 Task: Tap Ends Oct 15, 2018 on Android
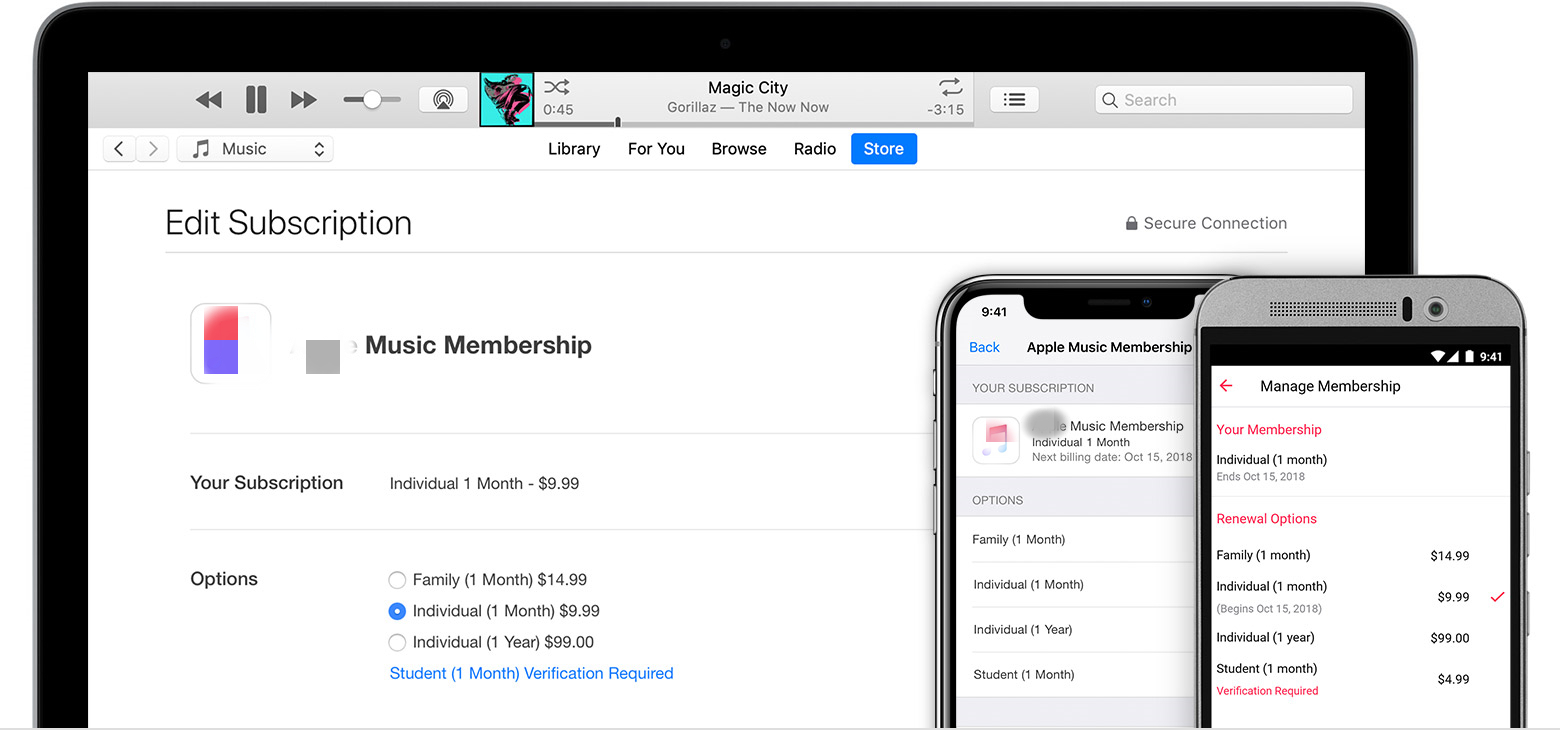(x=1260, y=477)
